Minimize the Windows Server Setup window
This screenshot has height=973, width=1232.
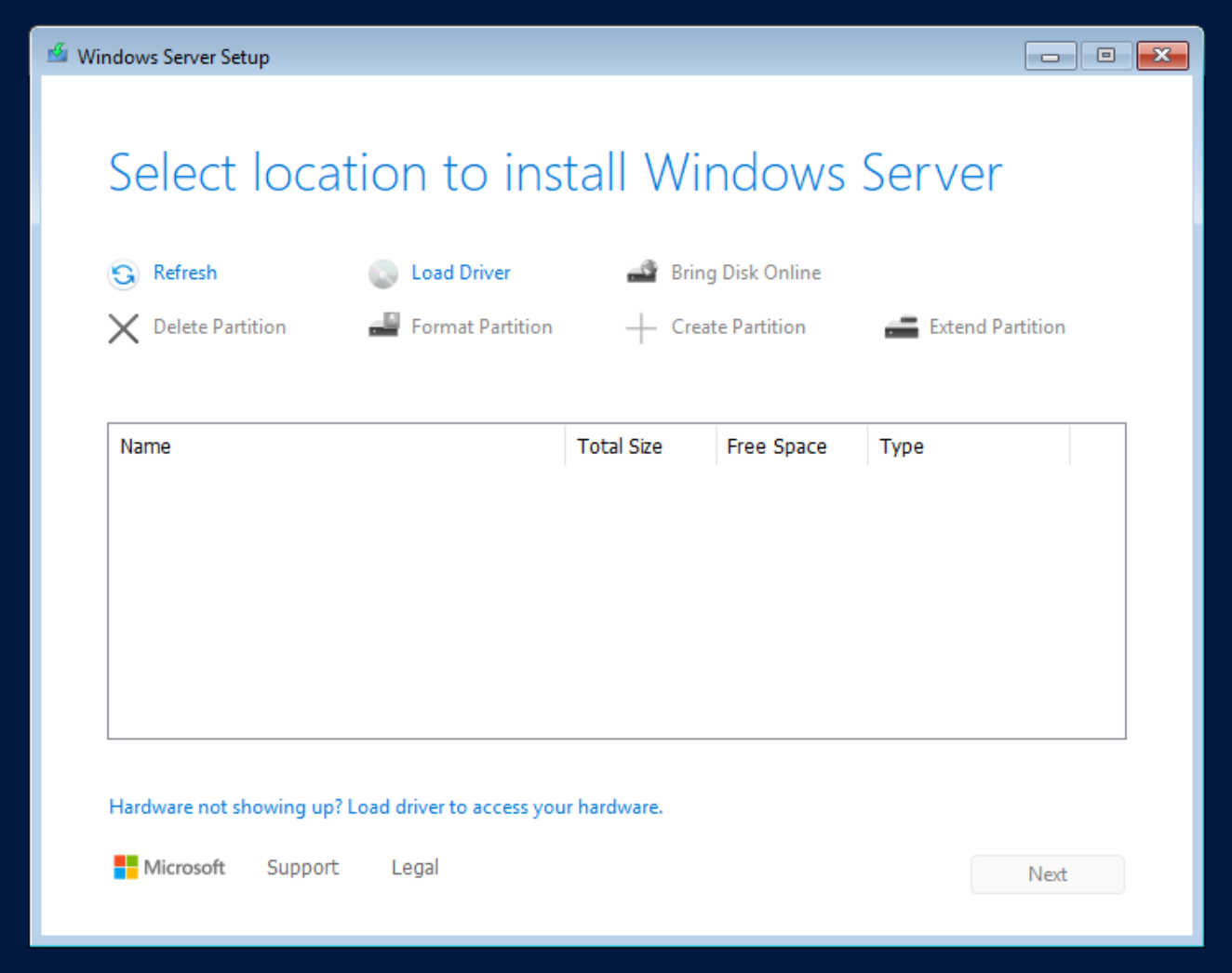tap(1051, 56)
